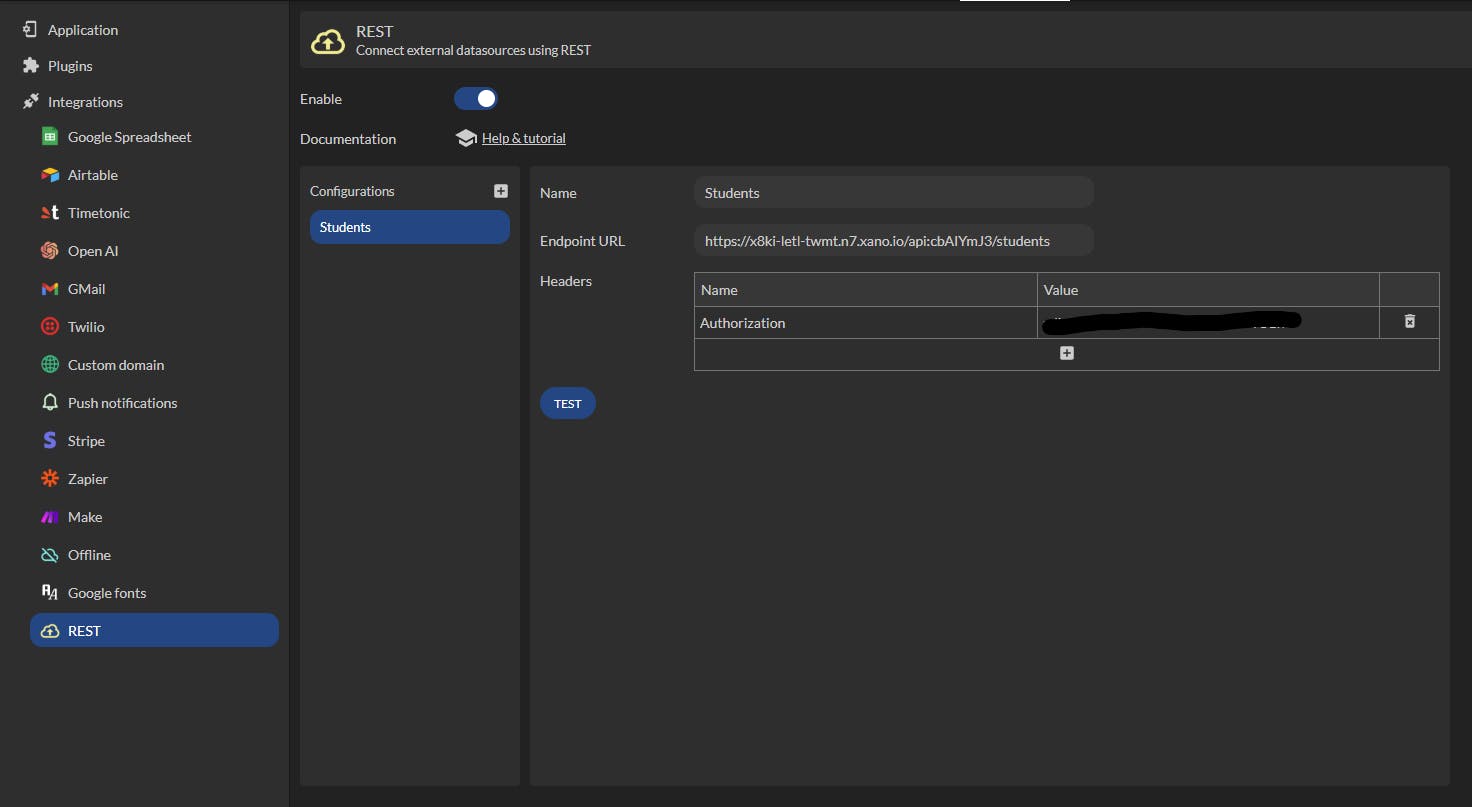Select the Application menu item label
This screenshot has width=1472, height=807.
pyautogui.click(x=83, y=30)
